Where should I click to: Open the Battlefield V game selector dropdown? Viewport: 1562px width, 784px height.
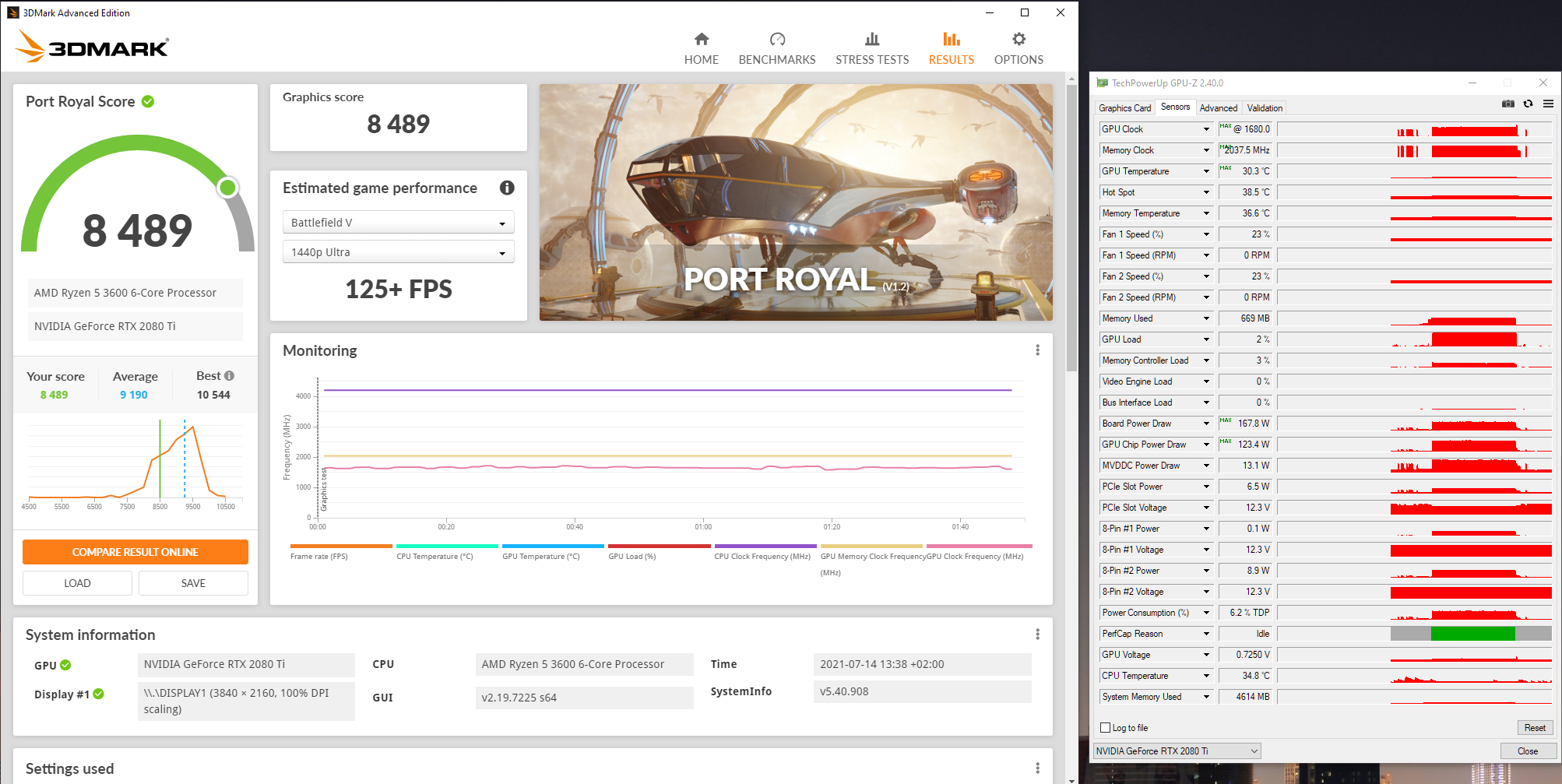pos(503,222)
